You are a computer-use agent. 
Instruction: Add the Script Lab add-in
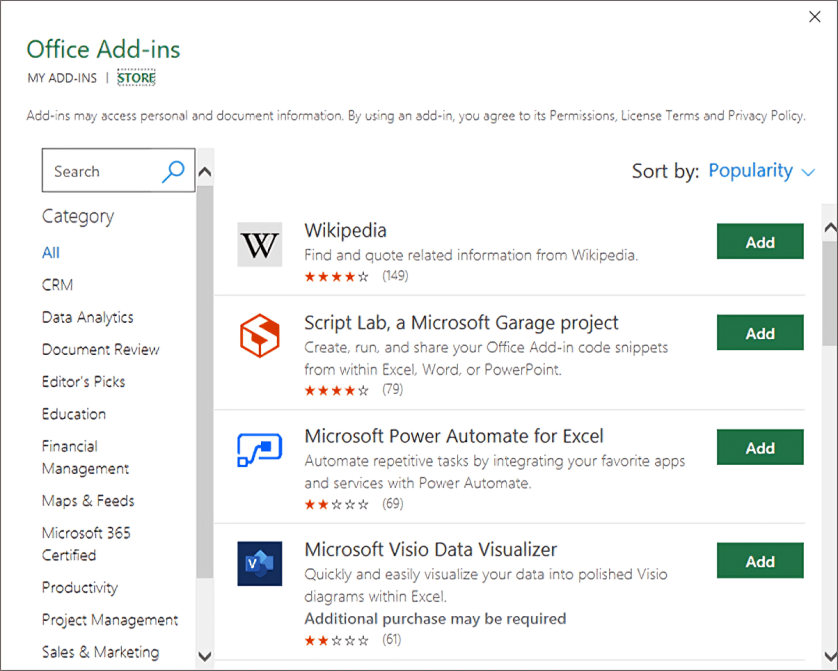tap(760, 333)
